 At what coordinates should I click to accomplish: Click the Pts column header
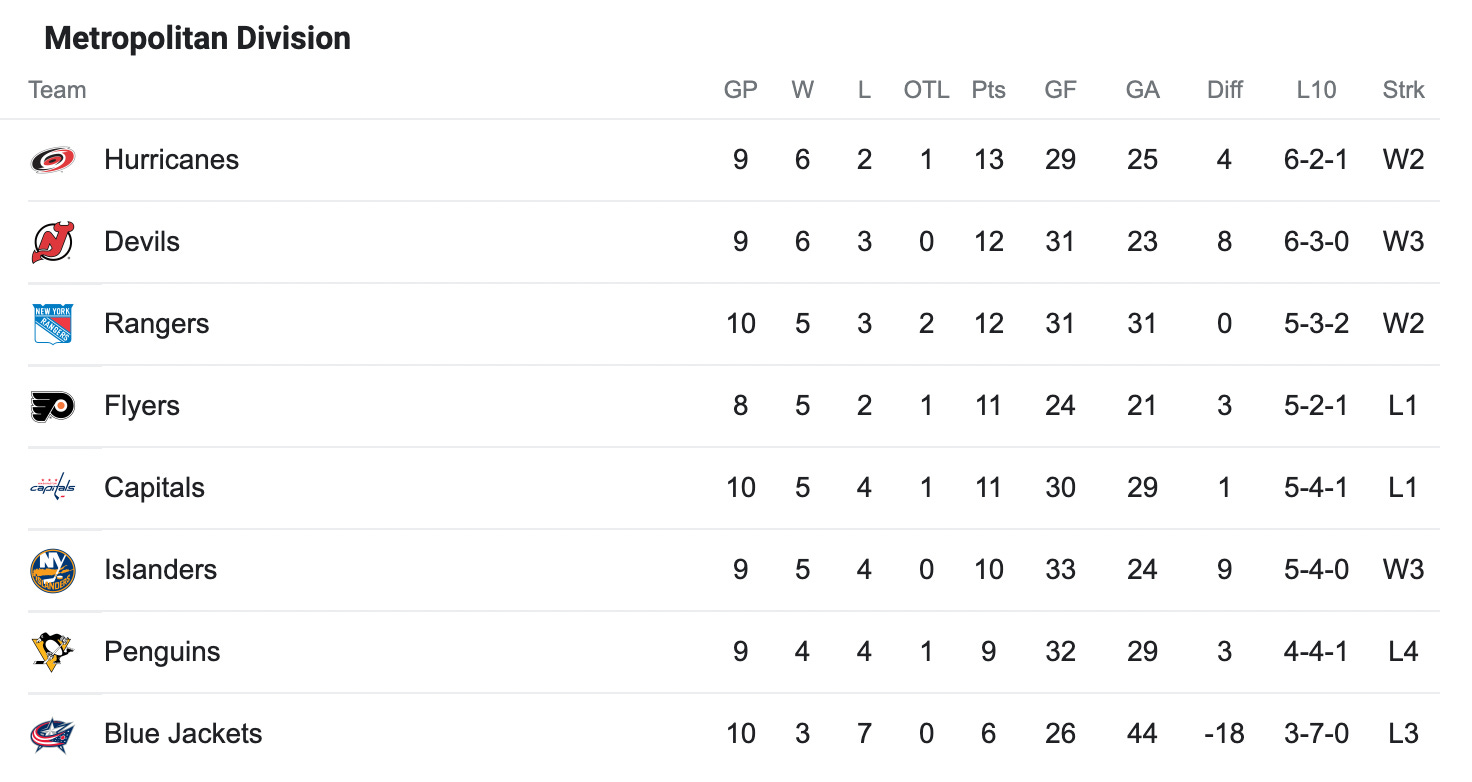pos(988,90)
